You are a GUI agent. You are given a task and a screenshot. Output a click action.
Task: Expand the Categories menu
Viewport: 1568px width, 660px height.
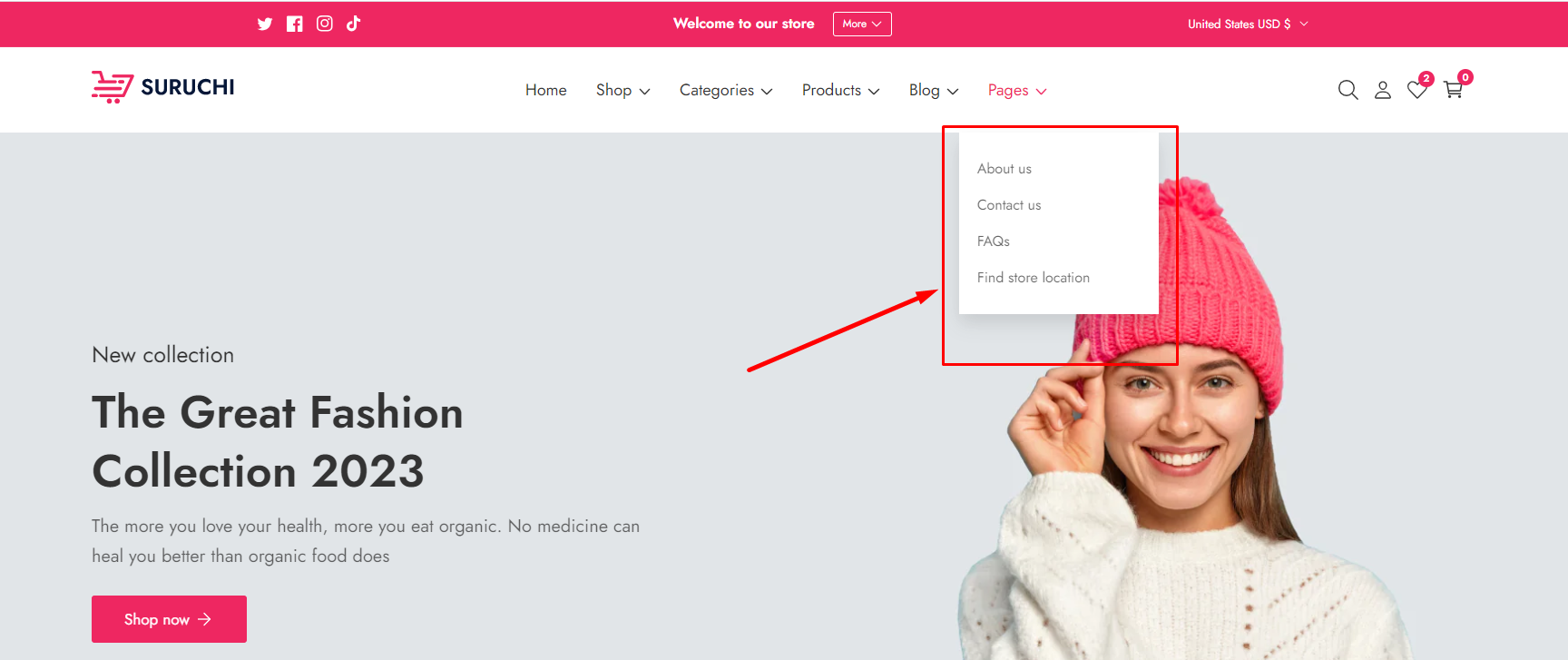726,90
